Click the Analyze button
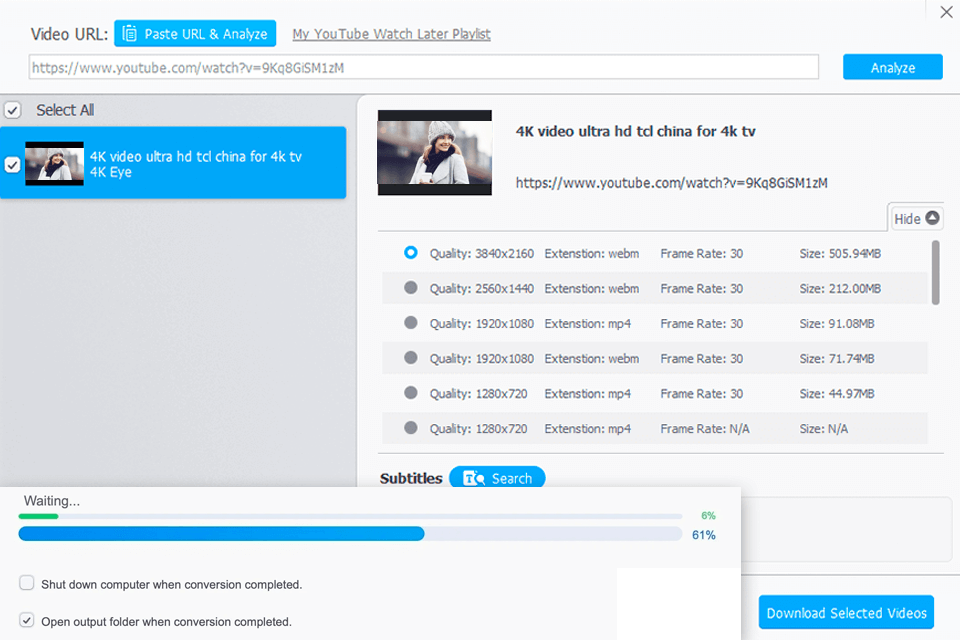This screenshot has height=640, width=960. pyautogui.click(x=892, y=66)
